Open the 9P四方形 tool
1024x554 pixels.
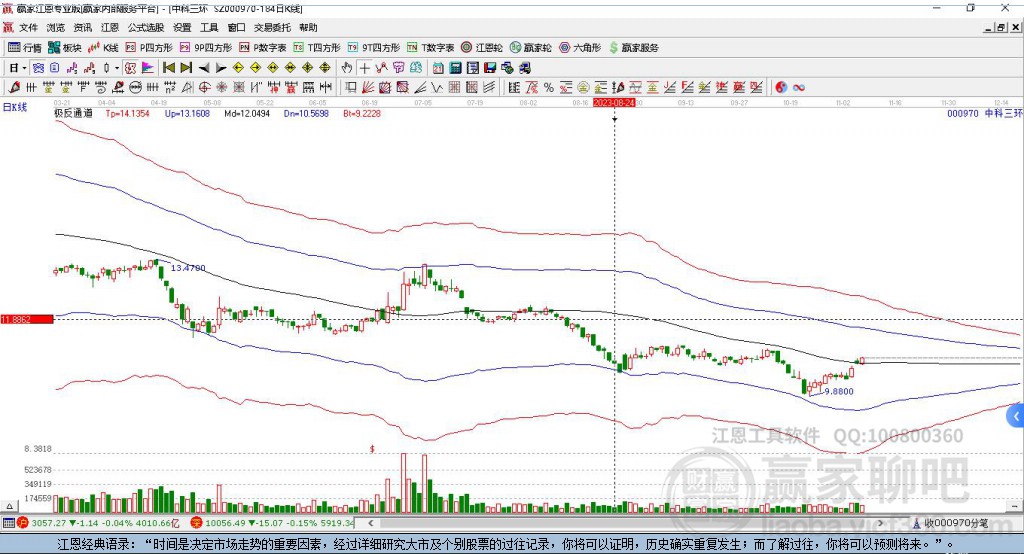[x=206, y=48]
